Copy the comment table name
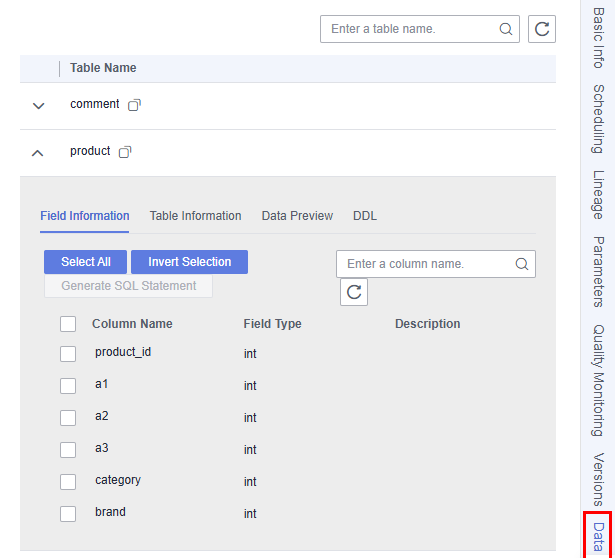The image size is (615, 558). pos(134,105)
